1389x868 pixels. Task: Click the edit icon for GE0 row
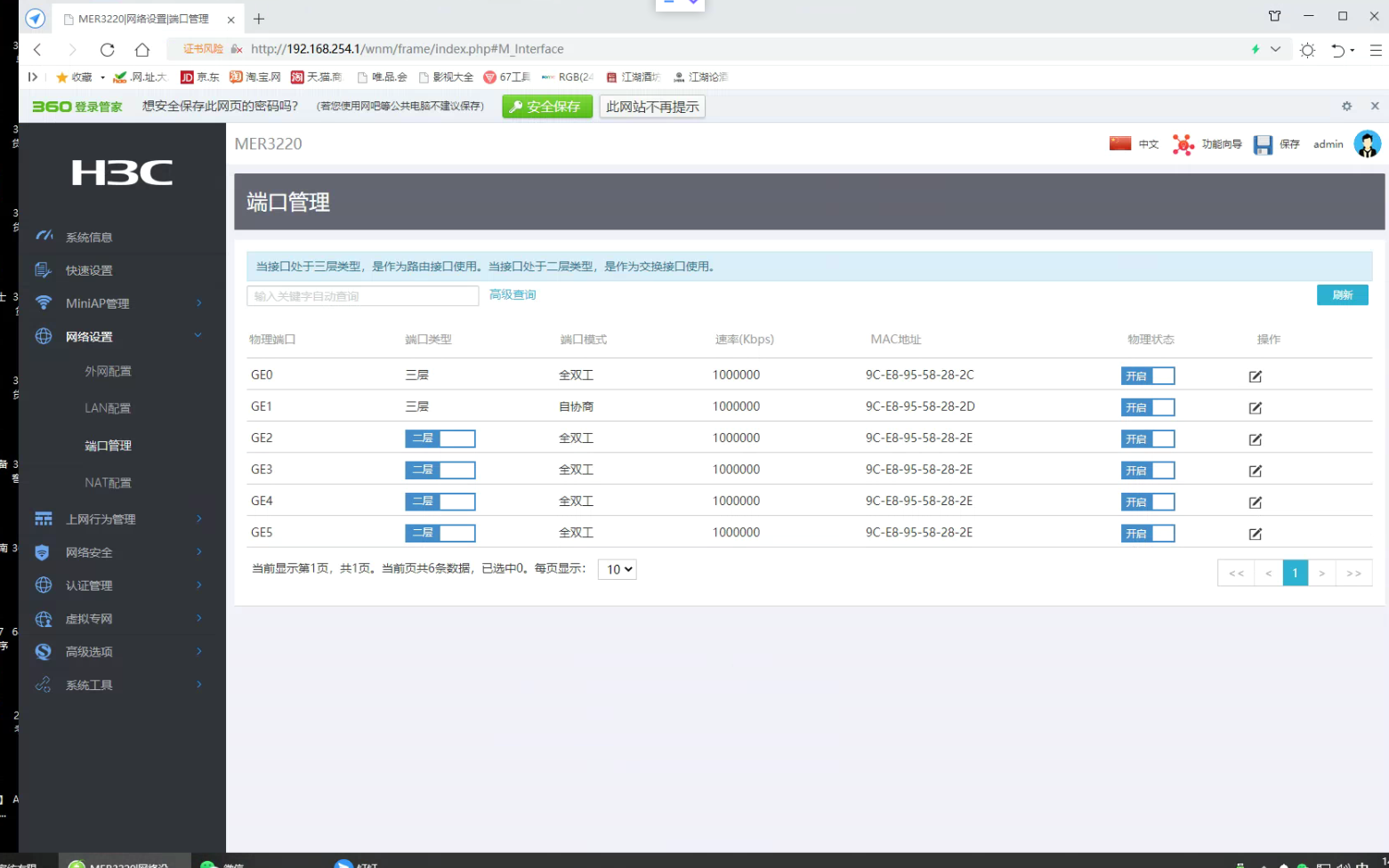coord(1255,376)
